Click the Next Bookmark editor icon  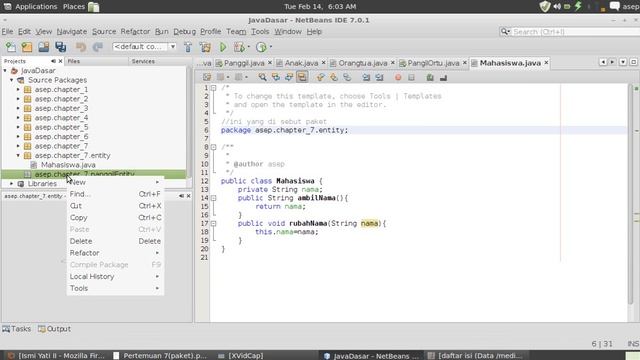coord(334,77)
